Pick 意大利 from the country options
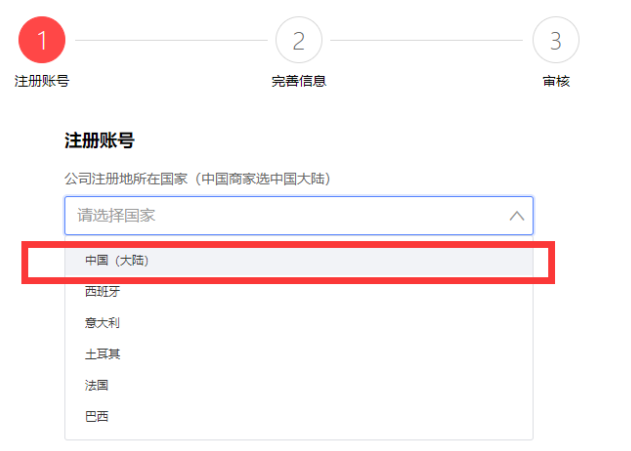The image size is (631, 451). pos(103,323)
